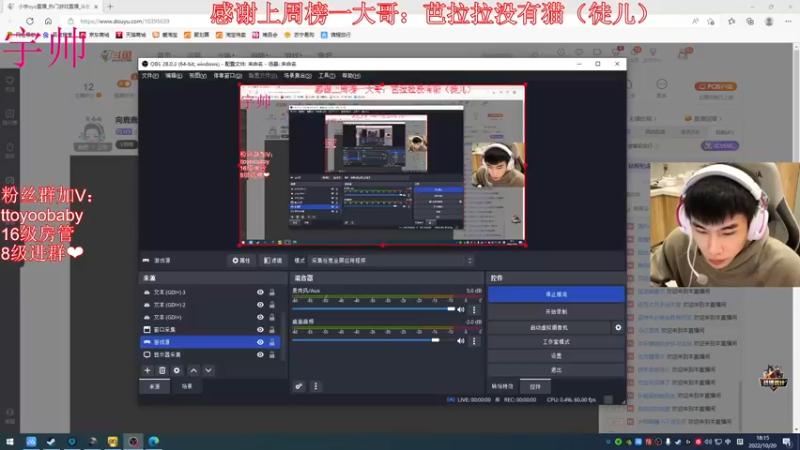Open 编辑(E) menu in OBS
Screen dimensions: 800x450
coord(173,76)
